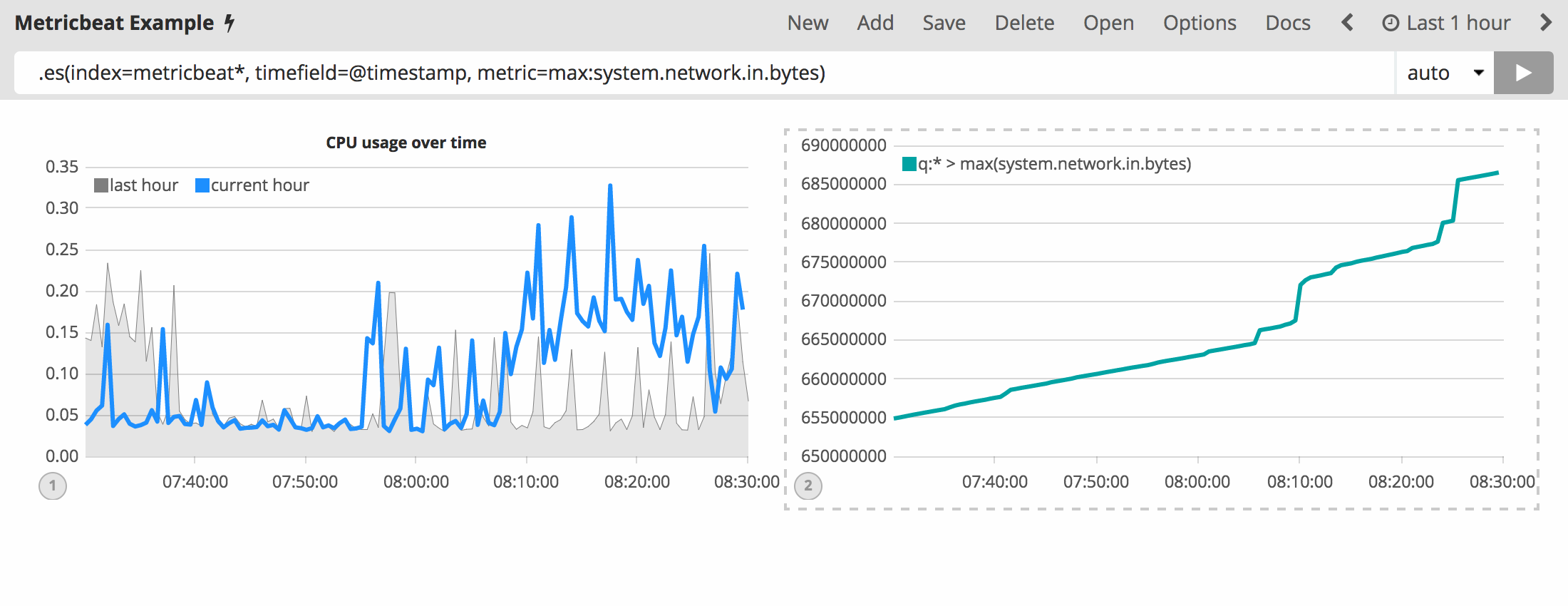1568x606 pixels.
Task: Click the clock icon in time picker
Action: pyautogui.click(x=1390, y=24)
